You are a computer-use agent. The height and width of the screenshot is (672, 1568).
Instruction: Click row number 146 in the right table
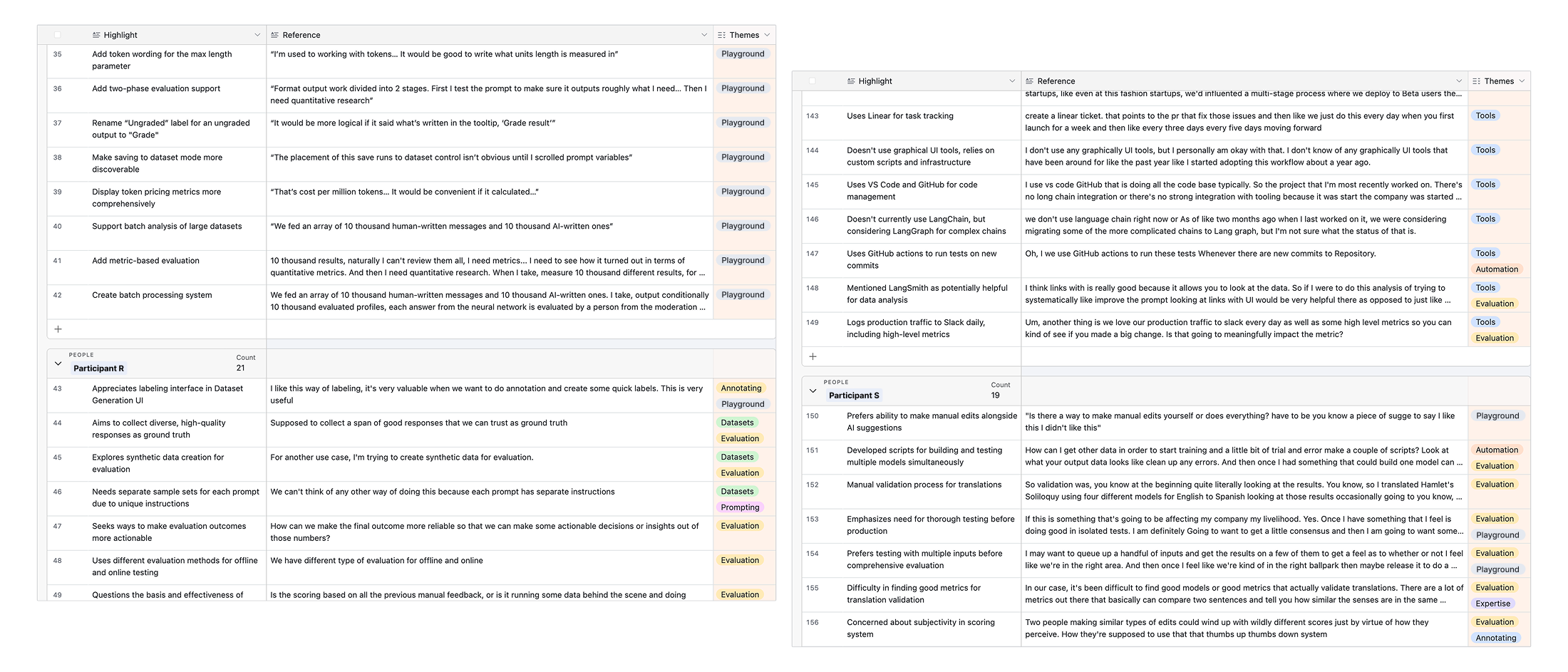(x=813, y=219)
